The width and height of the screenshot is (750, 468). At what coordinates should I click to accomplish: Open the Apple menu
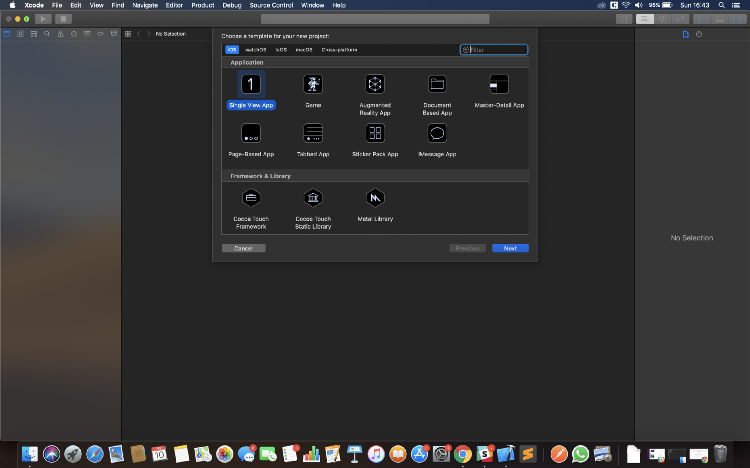click(x=12, y=5)
